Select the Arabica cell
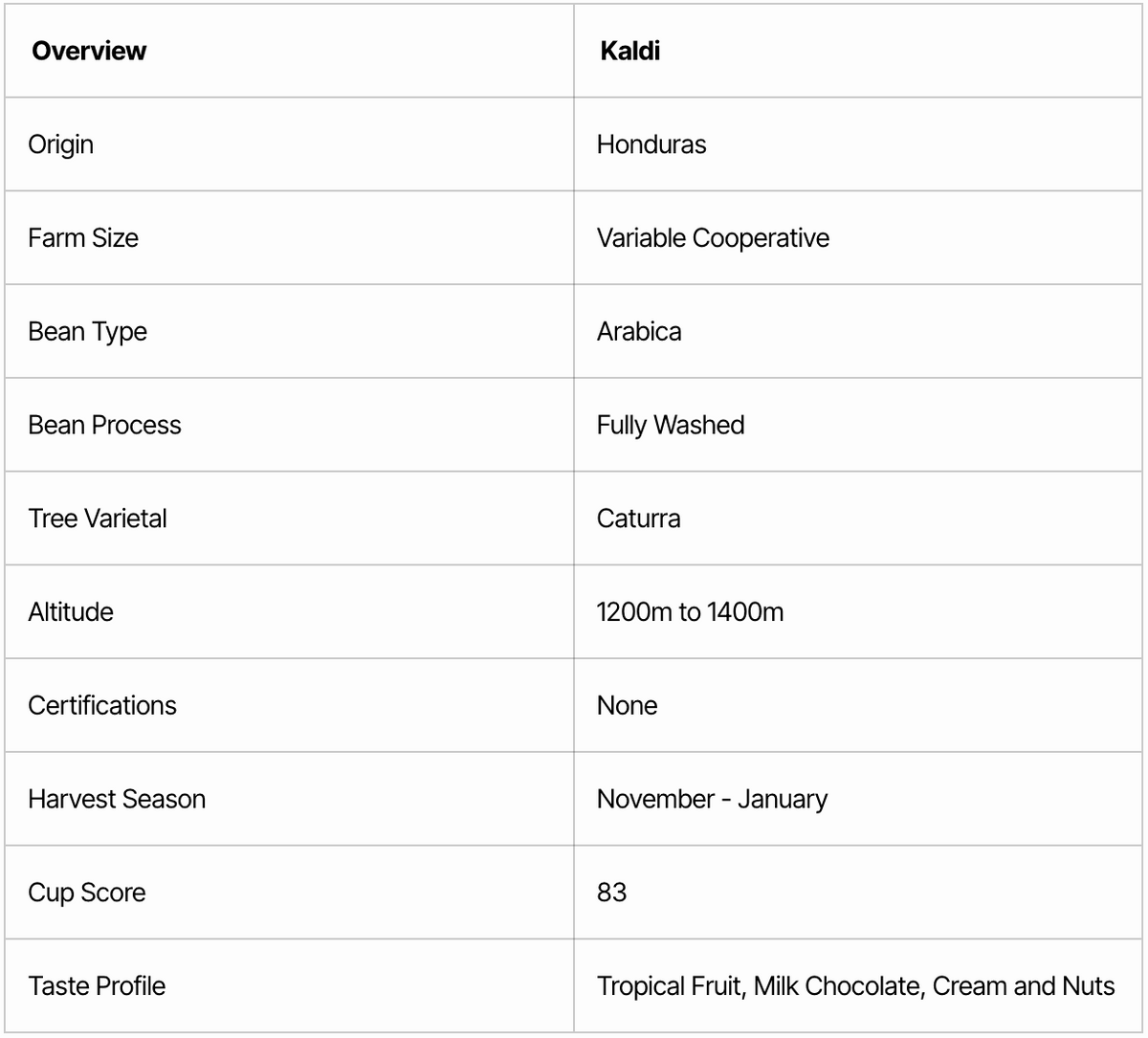 (639, 332)
